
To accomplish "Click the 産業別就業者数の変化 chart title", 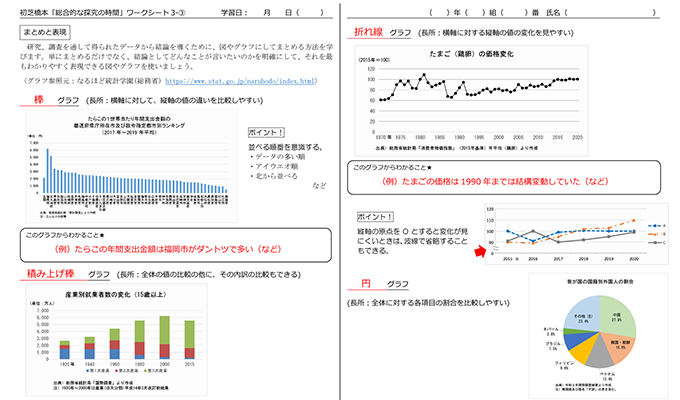I will [x=115, y=294].
